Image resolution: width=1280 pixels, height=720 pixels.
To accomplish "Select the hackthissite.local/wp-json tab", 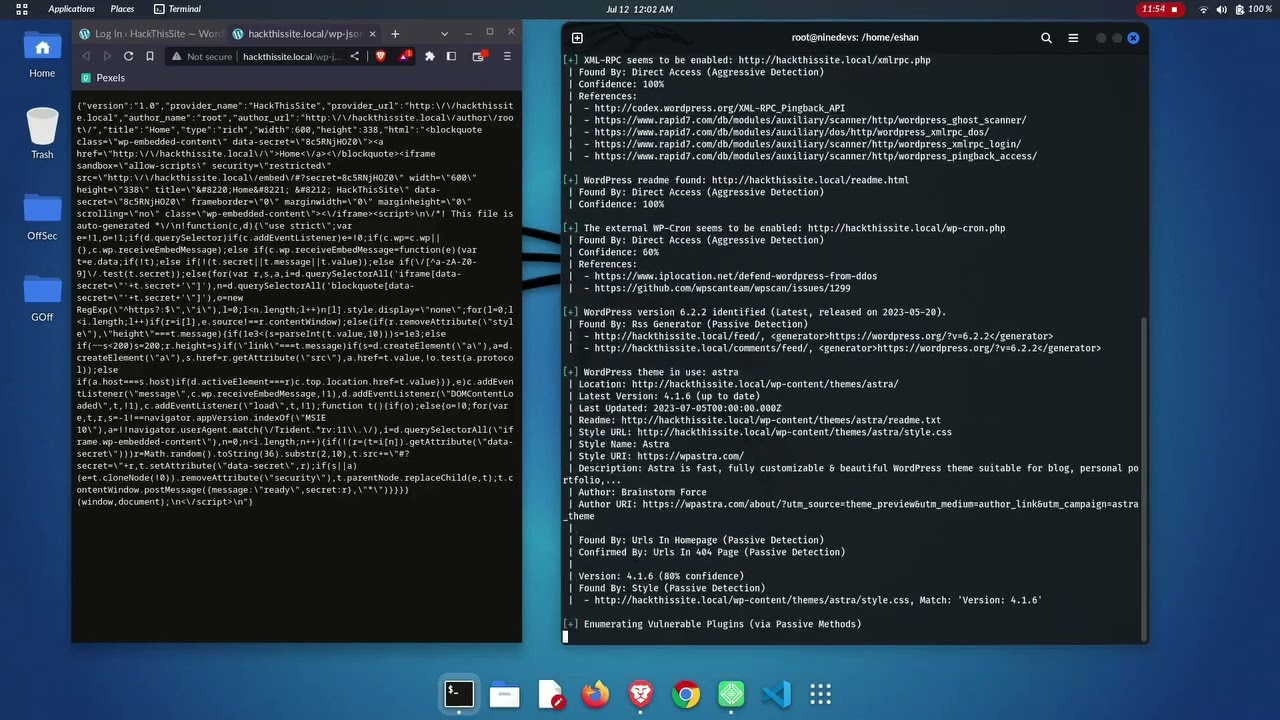I will 305,34.
